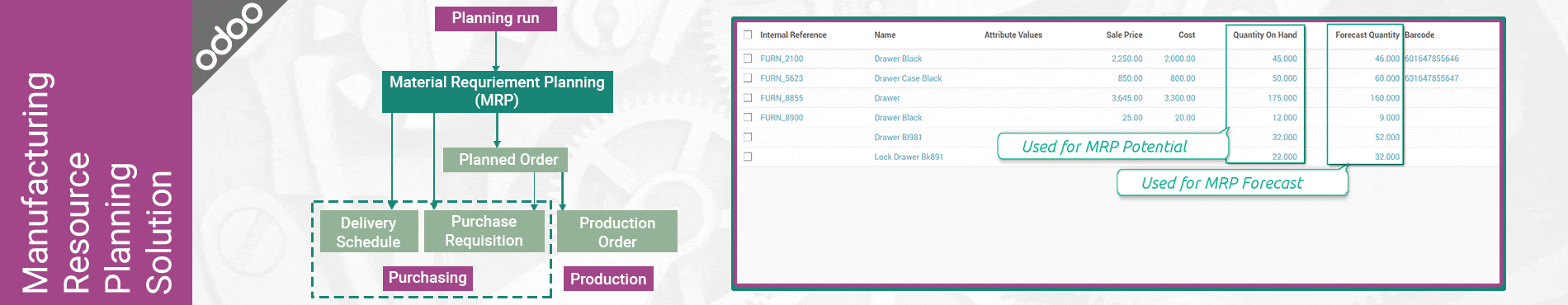Click the Odoo logo in corner ribbon

click(x=229, y=36)
